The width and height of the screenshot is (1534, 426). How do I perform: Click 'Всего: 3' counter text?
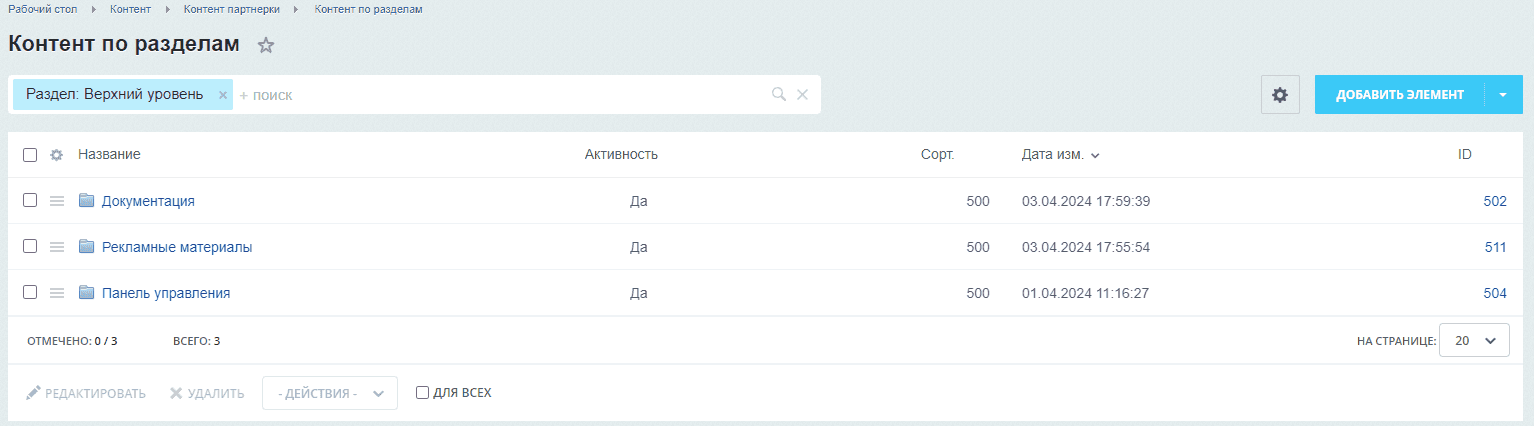pyautogui.click(x=196, y=341)
